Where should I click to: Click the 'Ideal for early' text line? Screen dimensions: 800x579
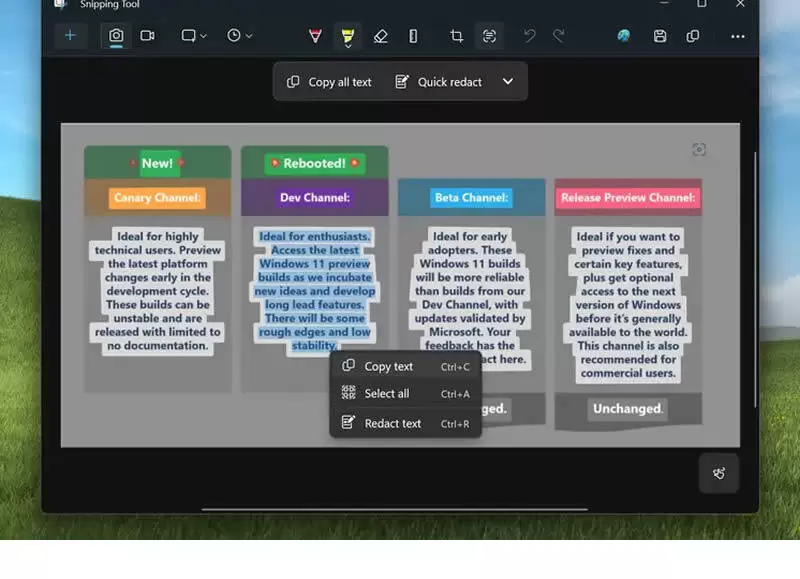(470, 236)
